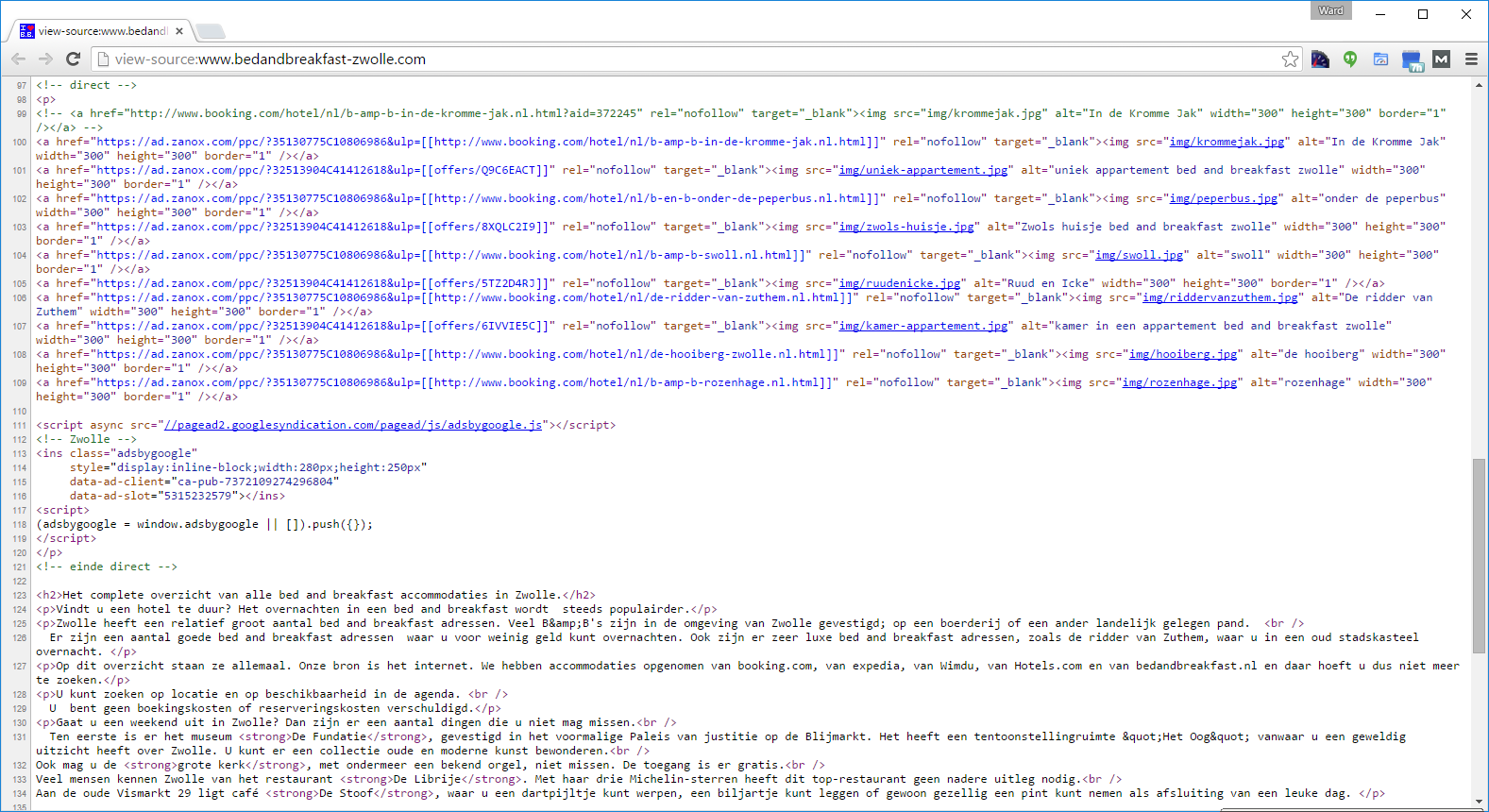
Task: Bookmark this page with the star icon
Action: tap(1290, 59)
